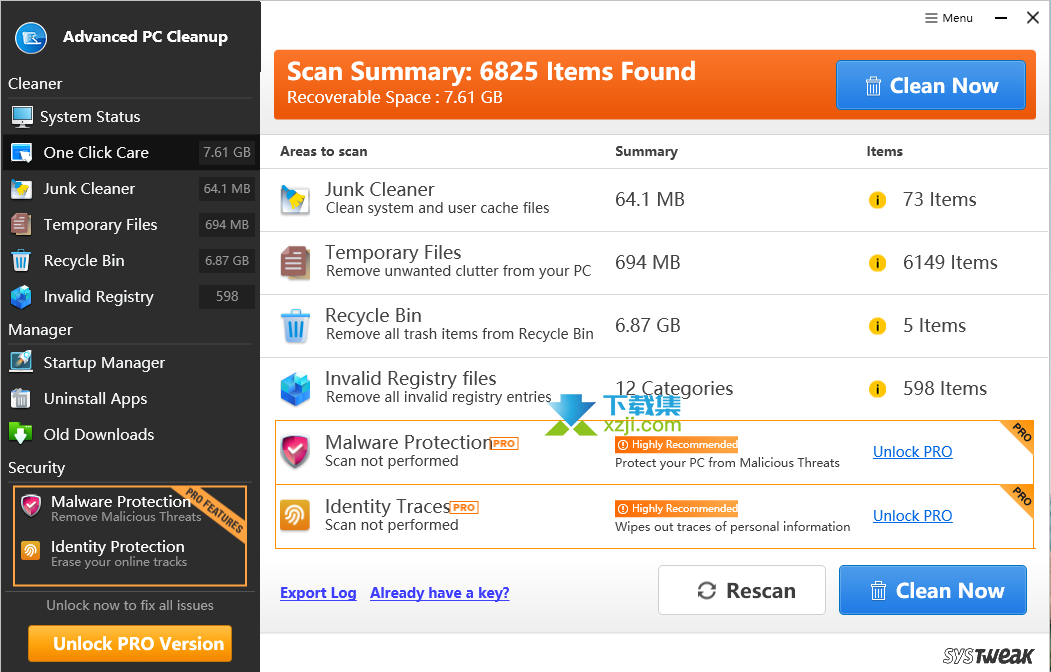Click Recycle Bin trash icon in sidebar
This screenshot has width=1051, height=672.
point(21,261)
